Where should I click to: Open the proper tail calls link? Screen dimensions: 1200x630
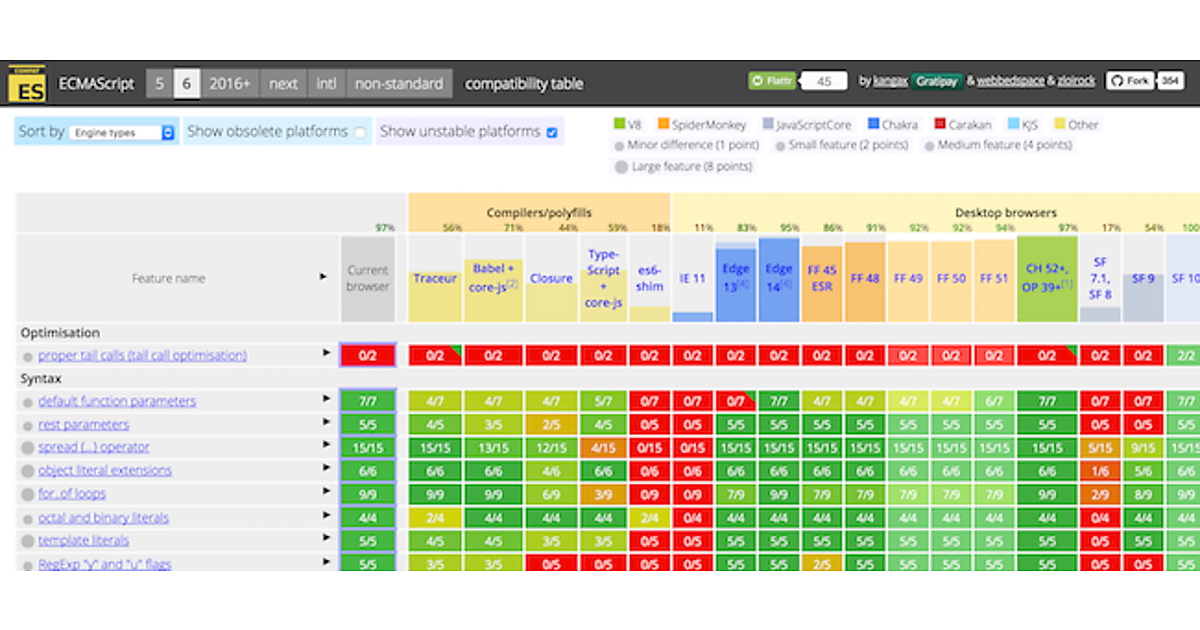pos(142,356)
